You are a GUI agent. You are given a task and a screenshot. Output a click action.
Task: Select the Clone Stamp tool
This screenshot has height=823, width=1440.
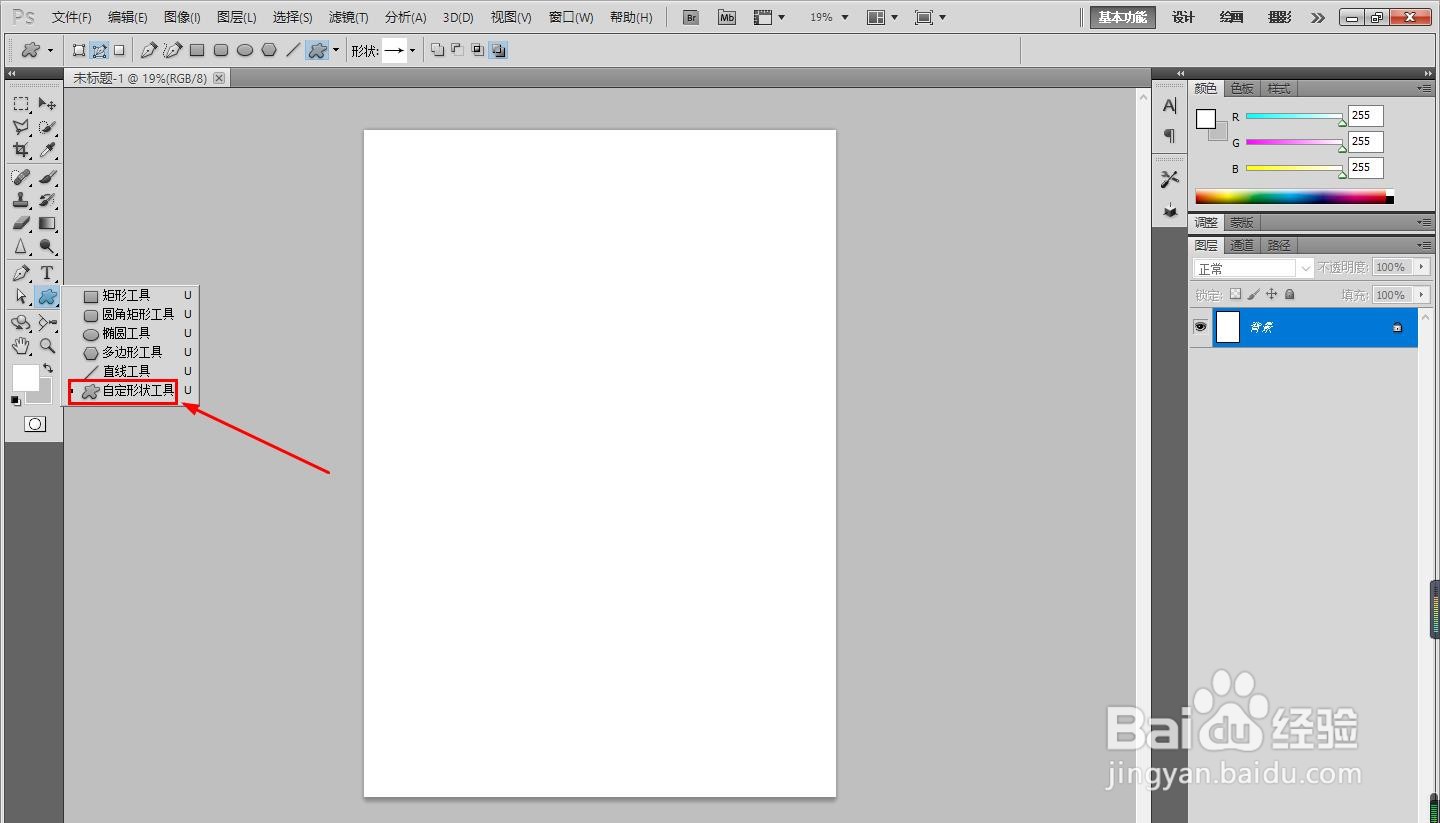click(x=21, y=200)
